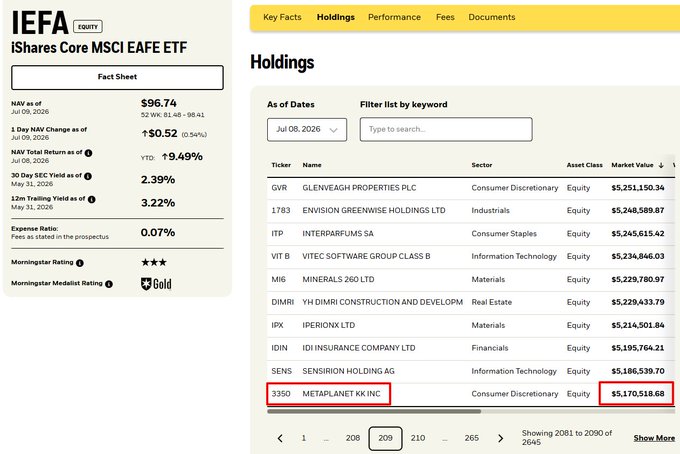Image resolution: width=680 pixels, height=454 pixels.
Task: Click the INTERPARFUMS SA holding name
Action: [x=338, y=233]
